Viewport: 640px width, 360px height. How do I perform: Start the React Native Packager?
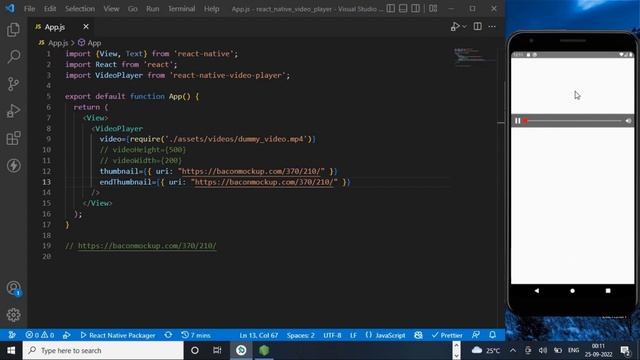coord(118,335)
